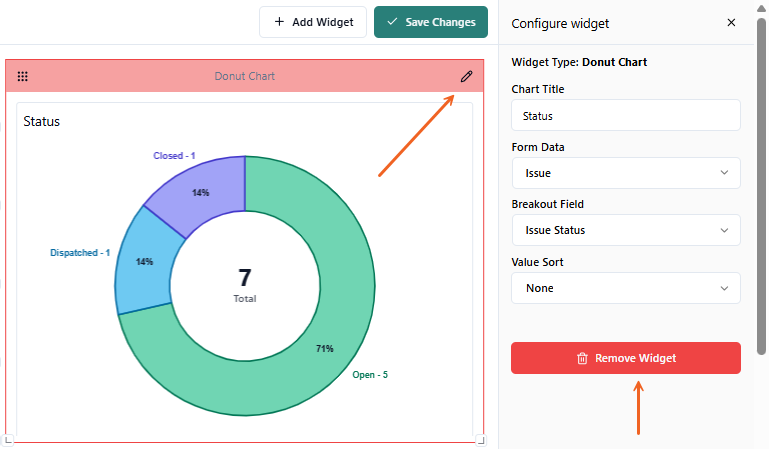Click the bottom-right resize handle of widget
This screenshot has width=769, height=449.
tap(481, 439)
